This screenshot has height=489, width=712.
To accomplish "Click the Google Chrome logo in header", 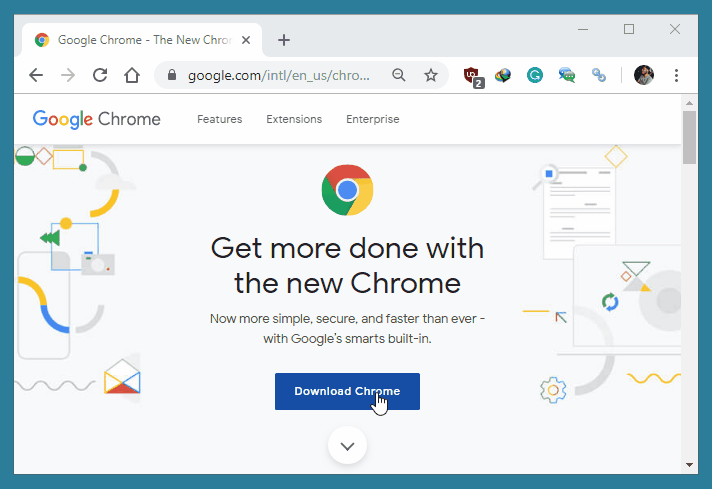I will point(97,119).
